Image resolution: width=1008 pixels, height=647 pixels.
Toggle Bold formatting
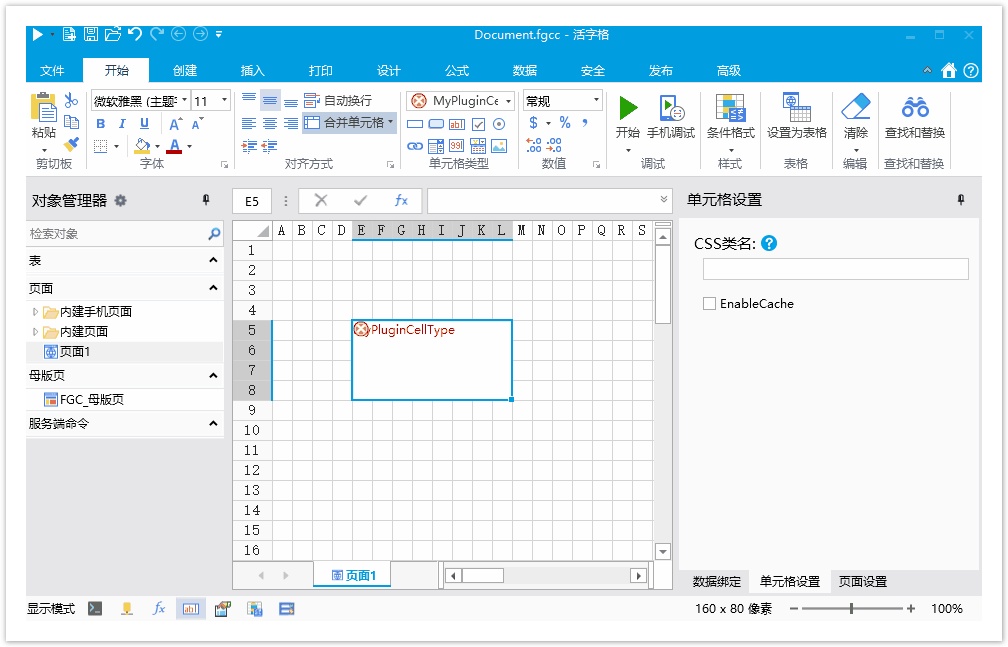tap(100, 124)
